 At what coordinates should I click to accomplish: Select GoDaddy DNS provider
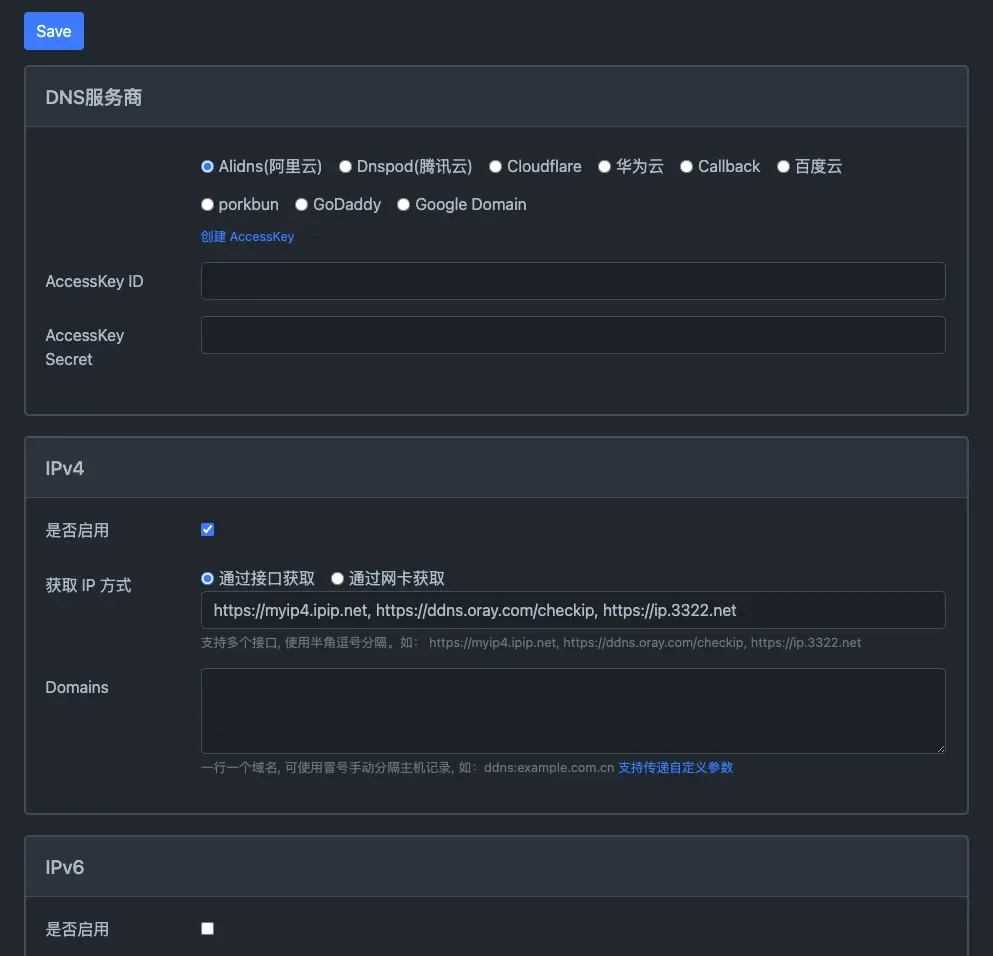[301, 204]
